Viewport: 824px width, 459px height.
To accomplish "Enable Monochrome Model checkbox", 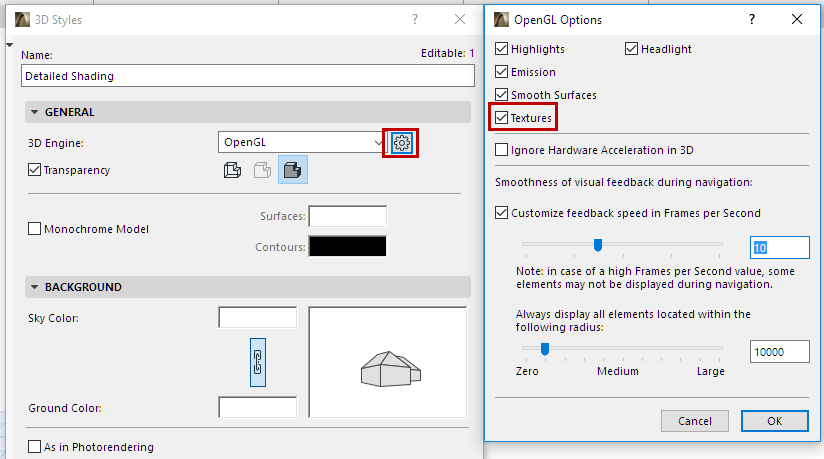I will tap(36, 229).
